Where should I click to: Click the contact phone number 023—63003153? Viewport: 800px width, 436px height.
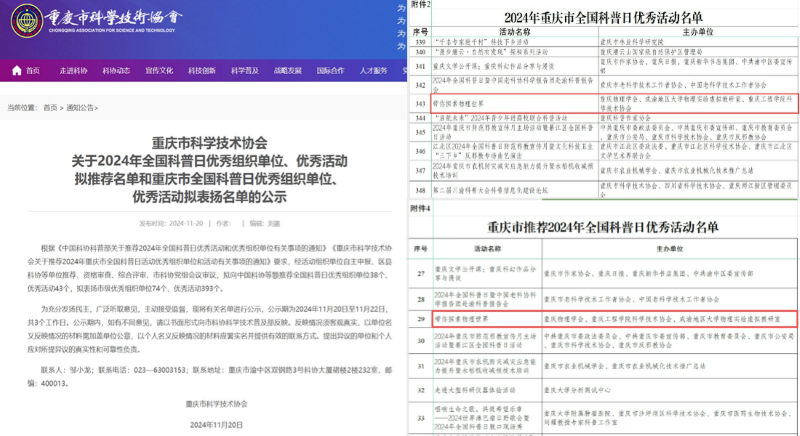157,369
